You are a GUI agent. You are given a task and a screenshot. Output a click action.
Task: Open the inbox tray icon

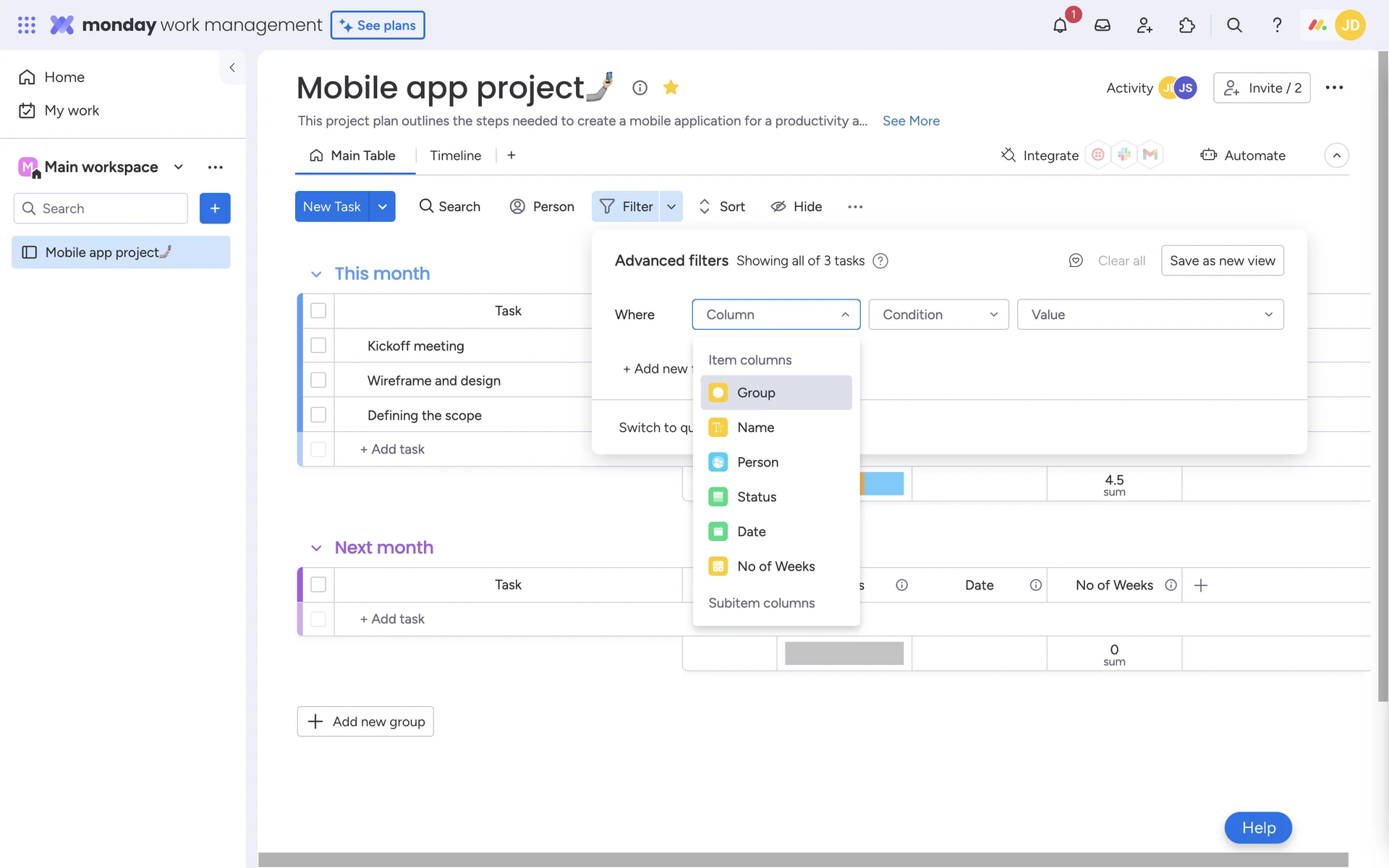[1103, 25]
